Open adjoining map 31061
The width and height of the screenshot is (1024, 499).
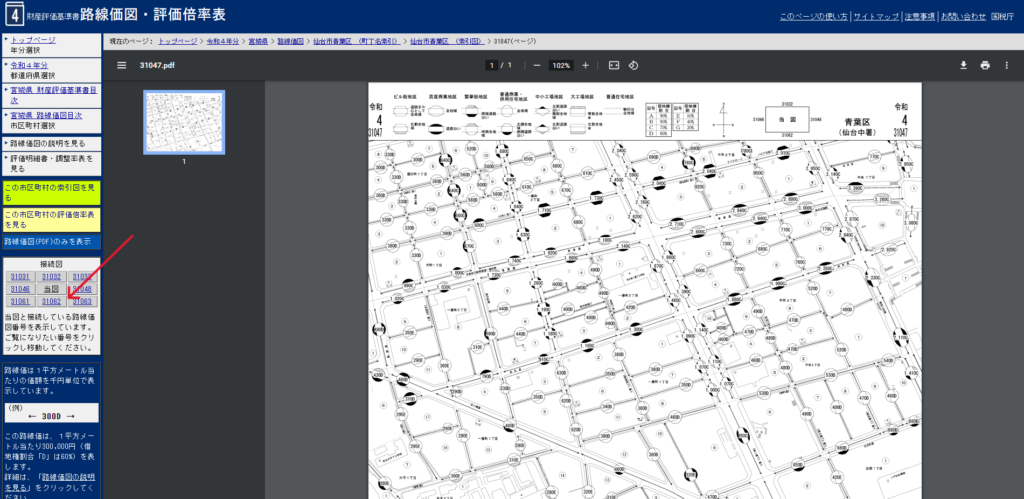tap(20, 301)
